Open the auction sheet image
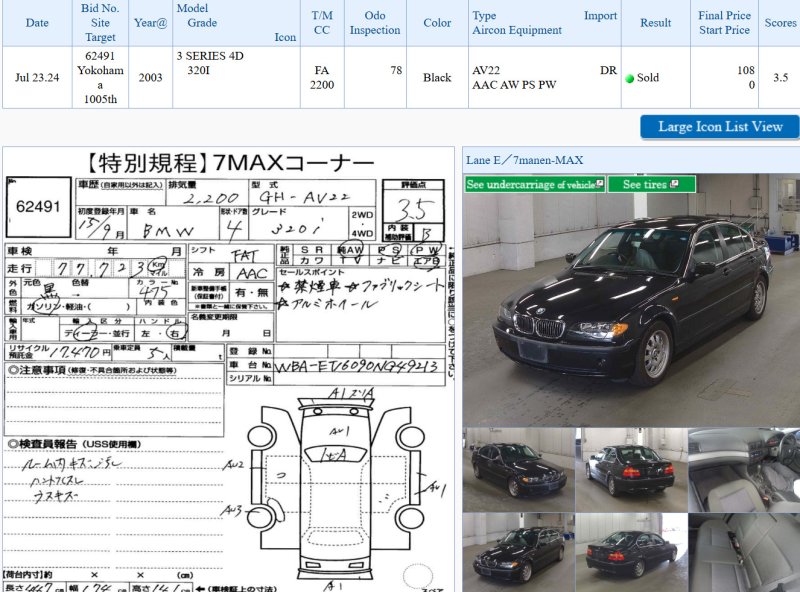This screenshot has width=800, height=592. pos(229,369)
